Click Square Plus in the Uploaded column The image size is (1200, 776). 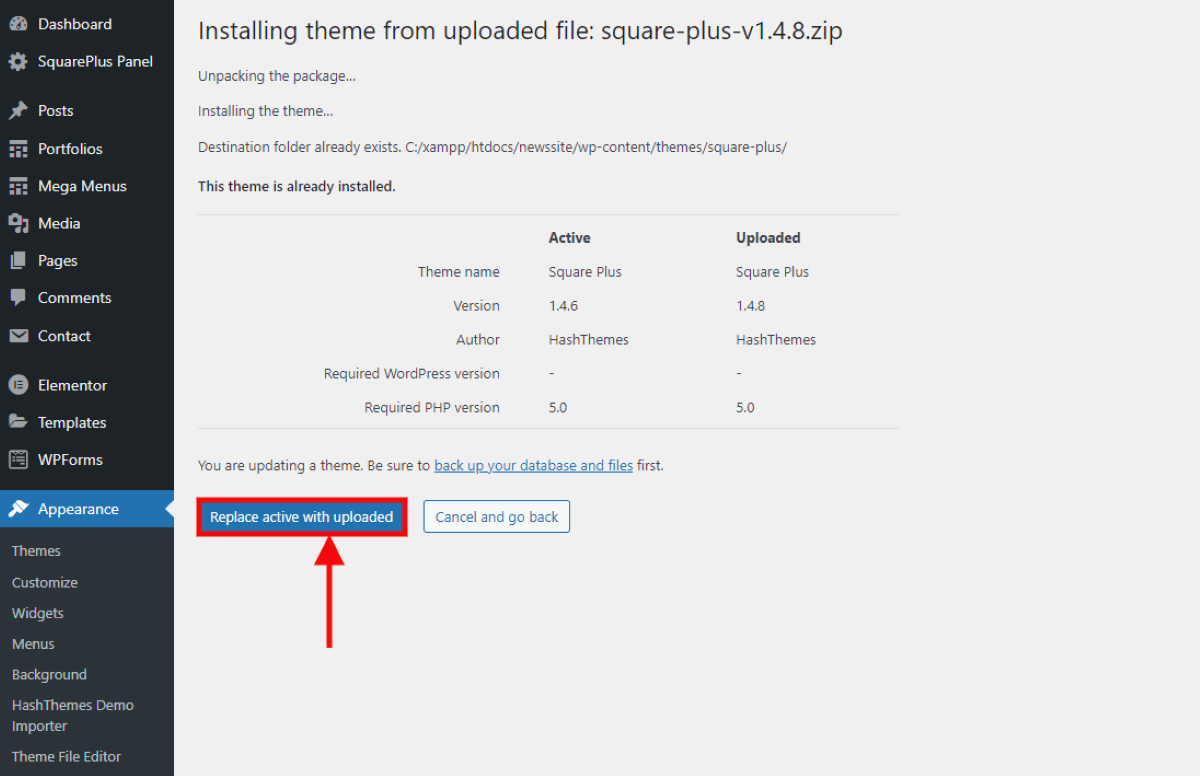[x=772, y=272]
